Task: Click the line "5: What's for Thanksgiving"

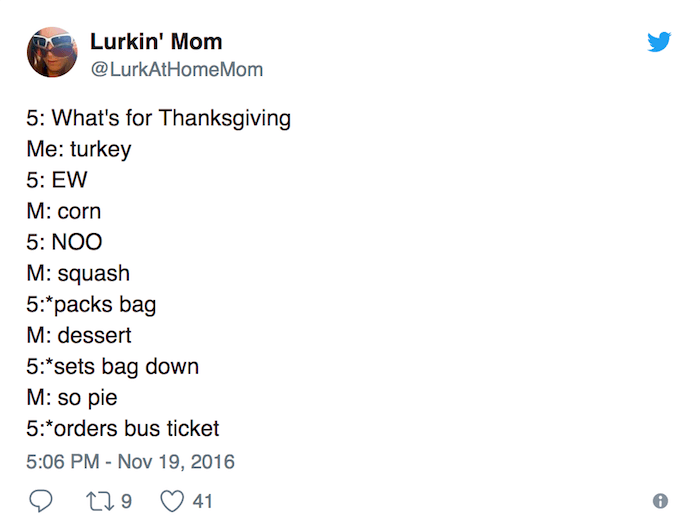Action: coord(158,119)
